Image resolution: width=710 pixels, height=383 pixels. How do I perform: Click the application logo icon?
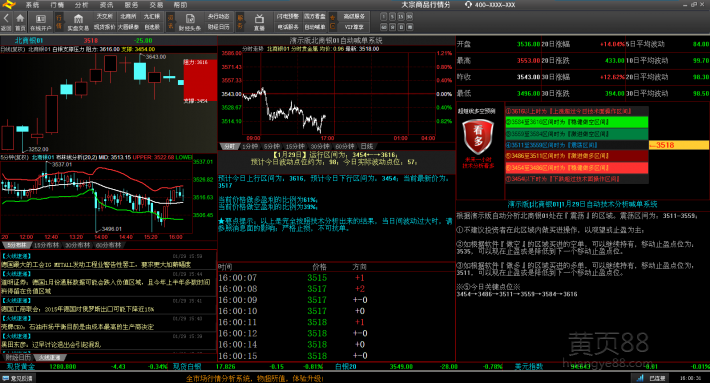(x=8, y=5)
